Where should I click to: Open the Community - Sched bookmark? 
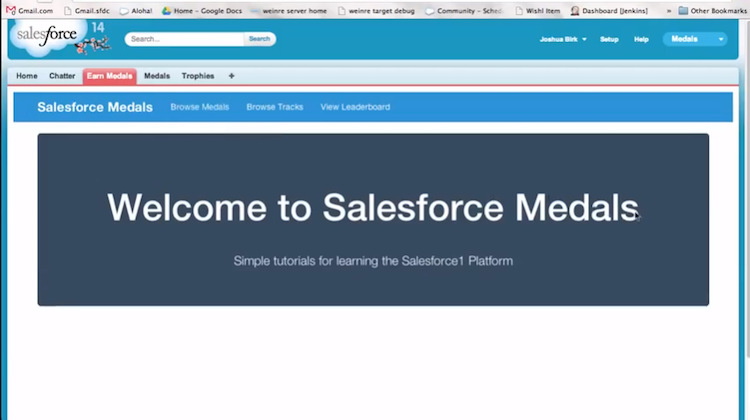click(463, 11)
